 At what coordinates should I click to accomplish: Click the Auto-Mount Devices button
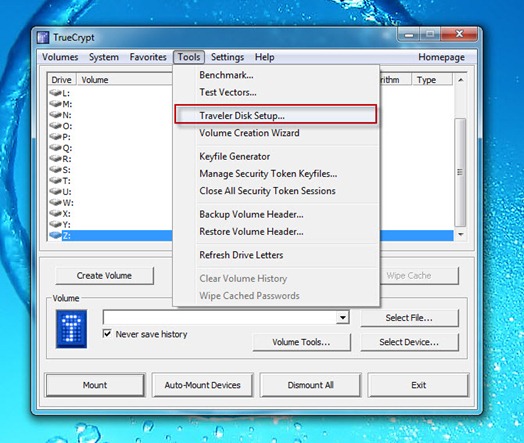pos(203,385)
